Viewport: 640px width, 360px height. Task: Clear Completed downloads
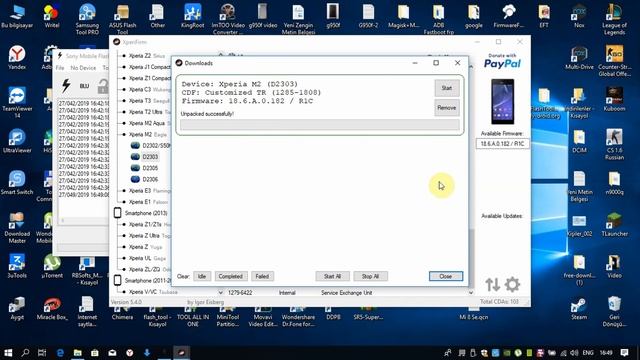230,276
